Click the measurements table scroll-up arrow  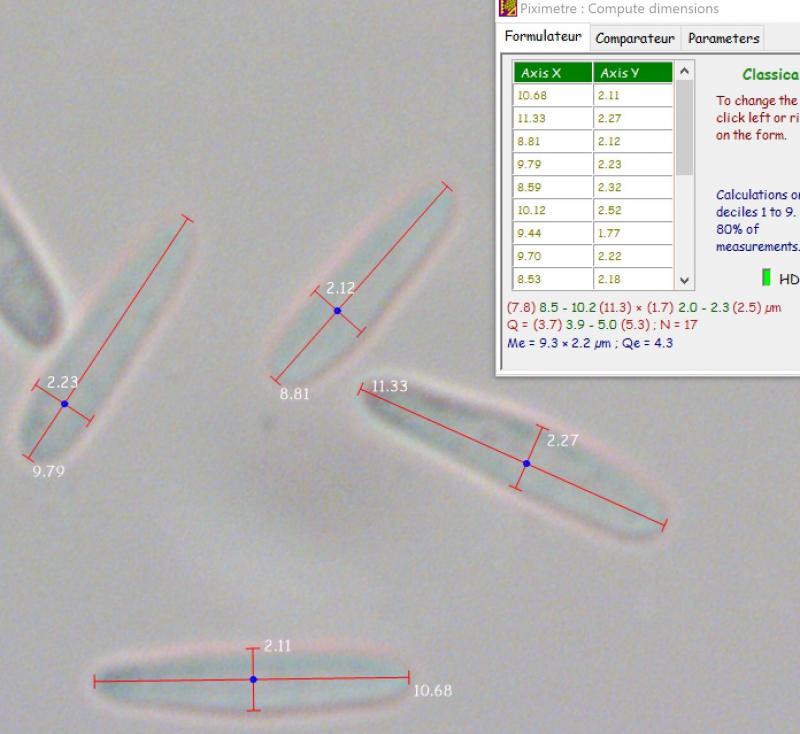coord(684,72)
